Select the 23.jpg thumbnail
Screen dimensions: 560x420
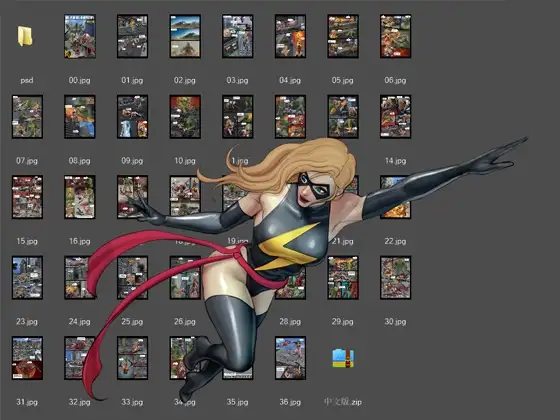(27, 278)
